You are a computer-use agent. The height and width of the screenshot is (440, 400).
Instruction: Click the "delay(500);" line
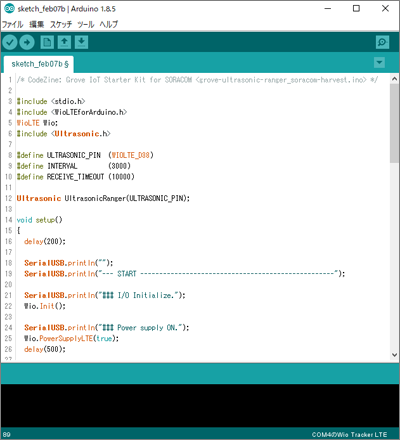45,349
